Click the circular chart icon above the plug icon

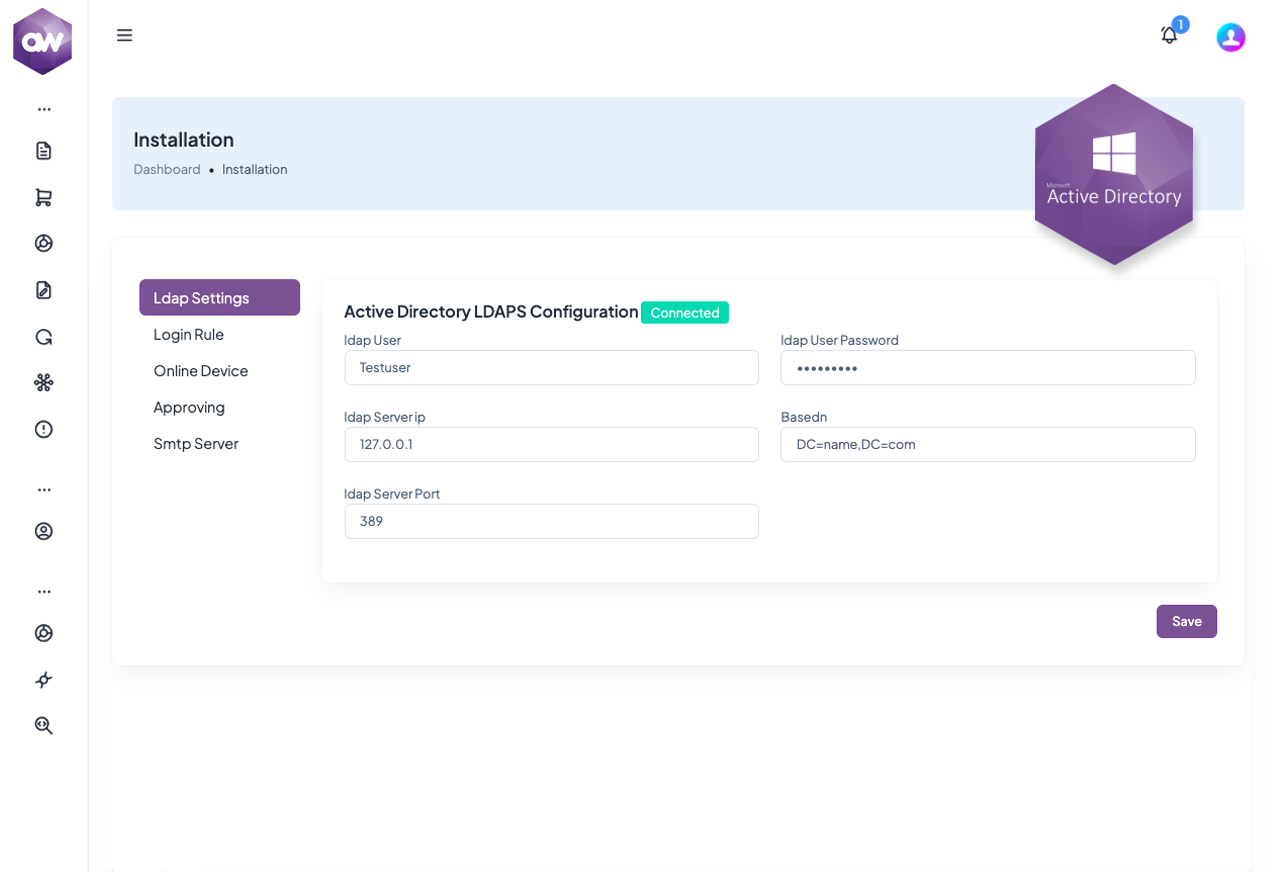[43, 633]
